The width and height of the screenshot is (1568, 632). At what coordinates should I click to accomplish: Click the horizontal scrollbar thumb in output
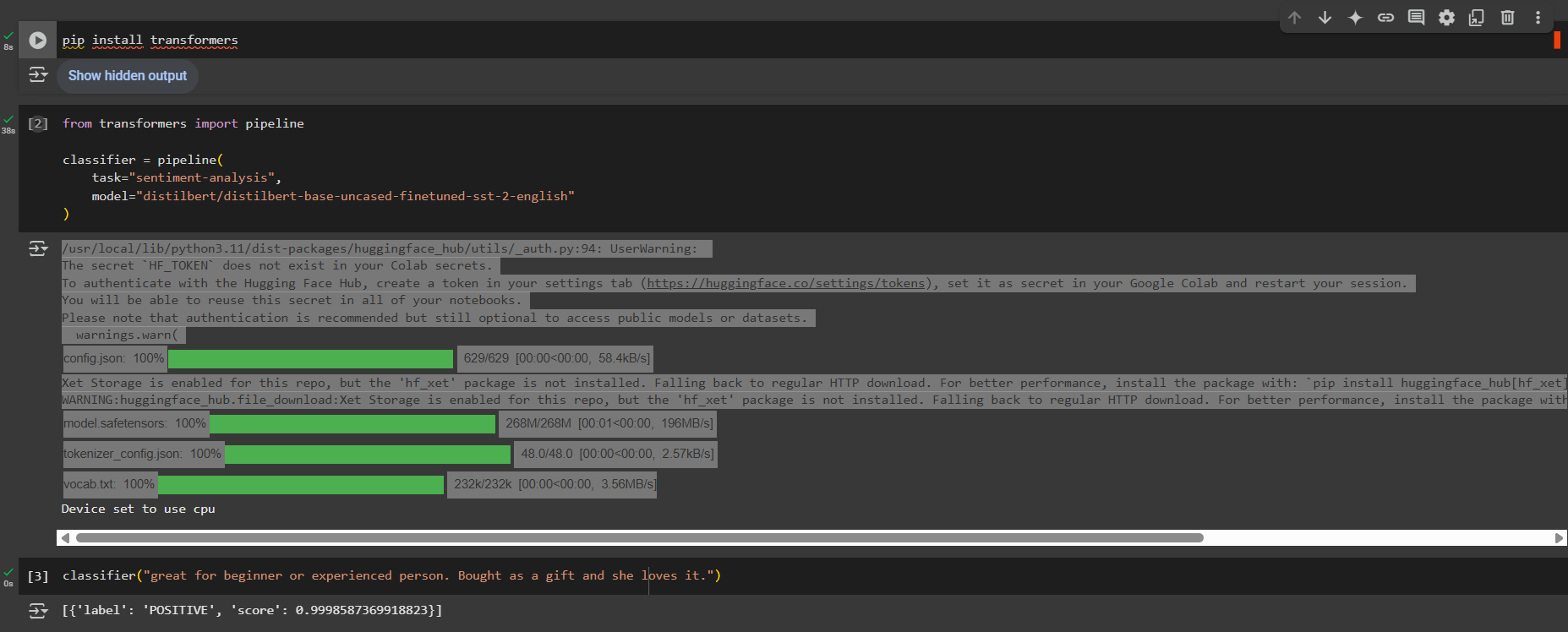coord(639,538)
